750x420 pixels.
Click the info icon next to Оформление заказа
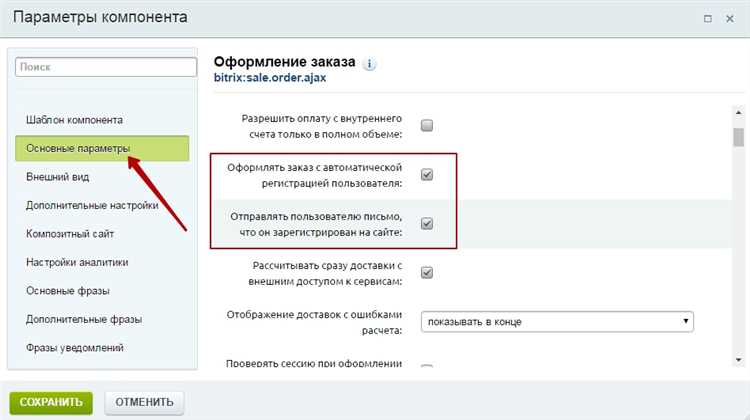(x=369, y=64)
